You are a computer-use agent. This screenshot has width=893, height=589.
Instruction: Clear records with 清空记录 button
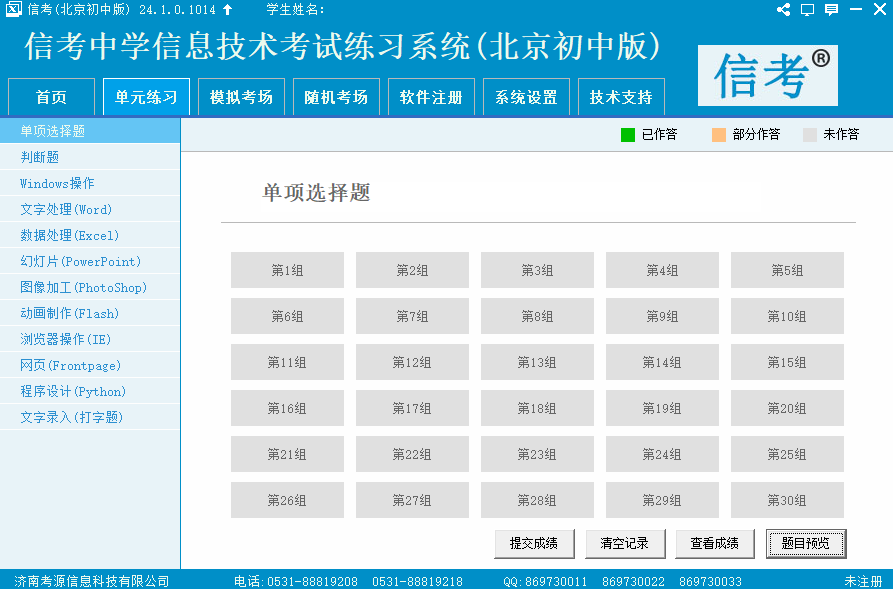(x=625, y=543)
